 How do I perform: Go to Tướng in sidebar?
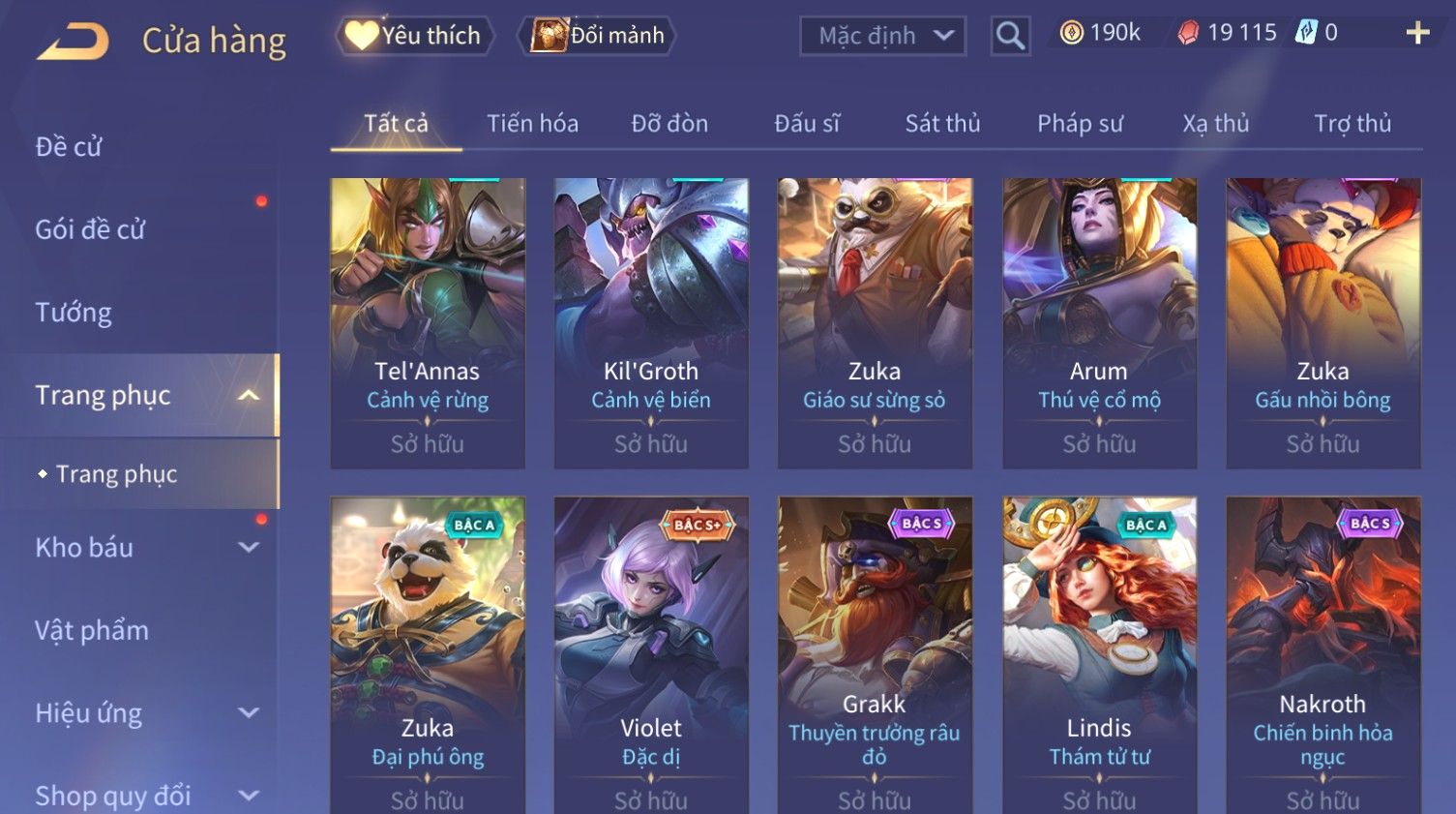[x=74, y=313]
